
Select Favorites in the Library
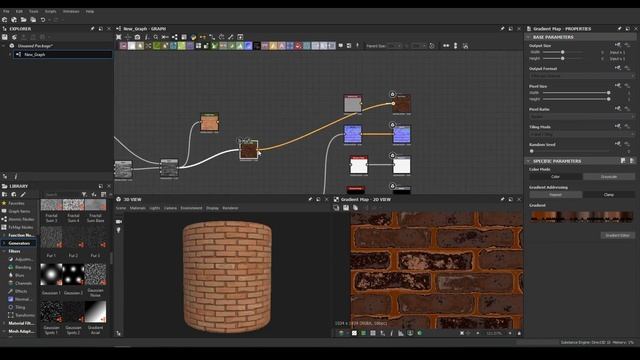tap(16, 203)
